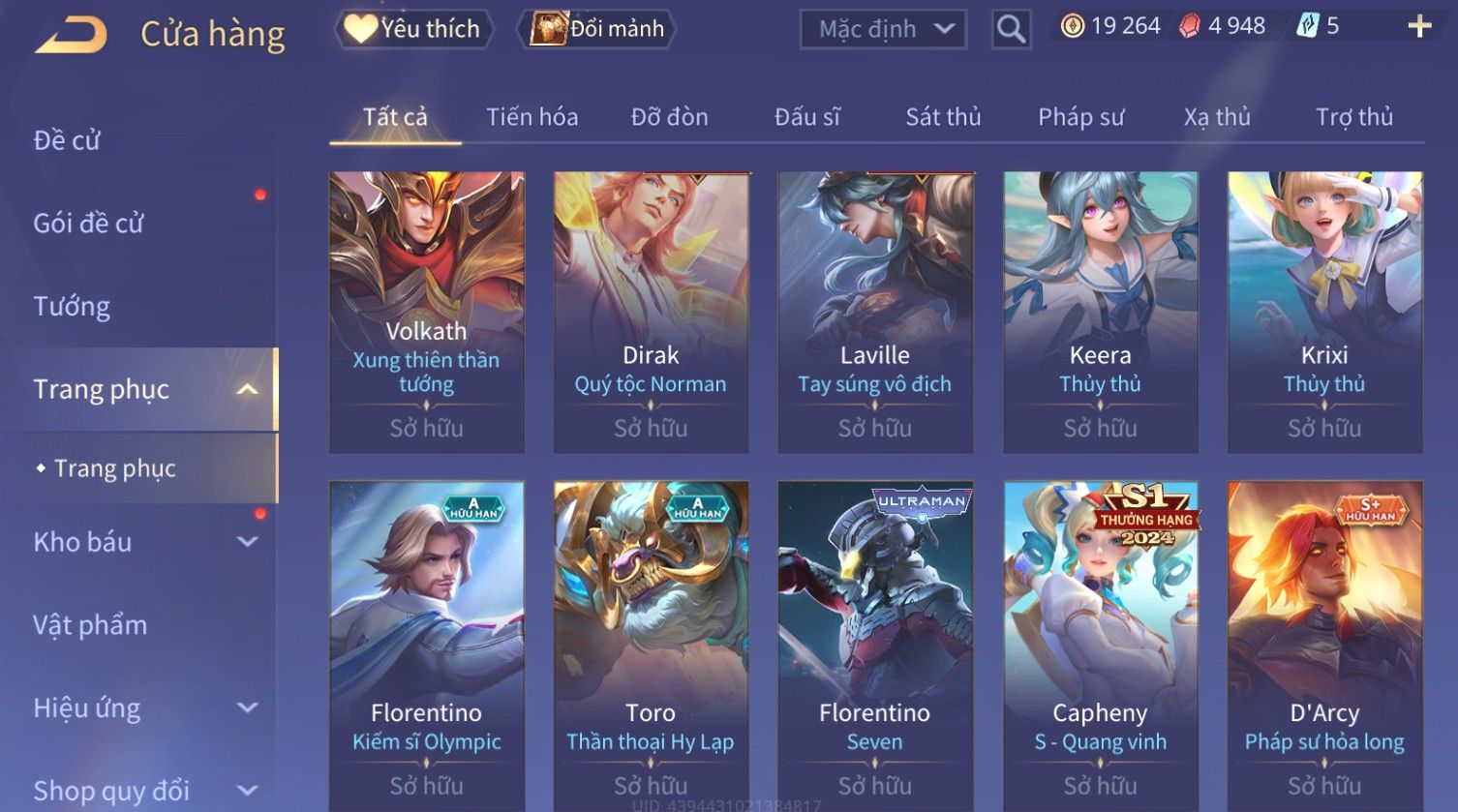Viewport: 1458px width, 812px height.
Task: Expand the Hiệu ứng sidebar section
Action: (x=248, y=707)
